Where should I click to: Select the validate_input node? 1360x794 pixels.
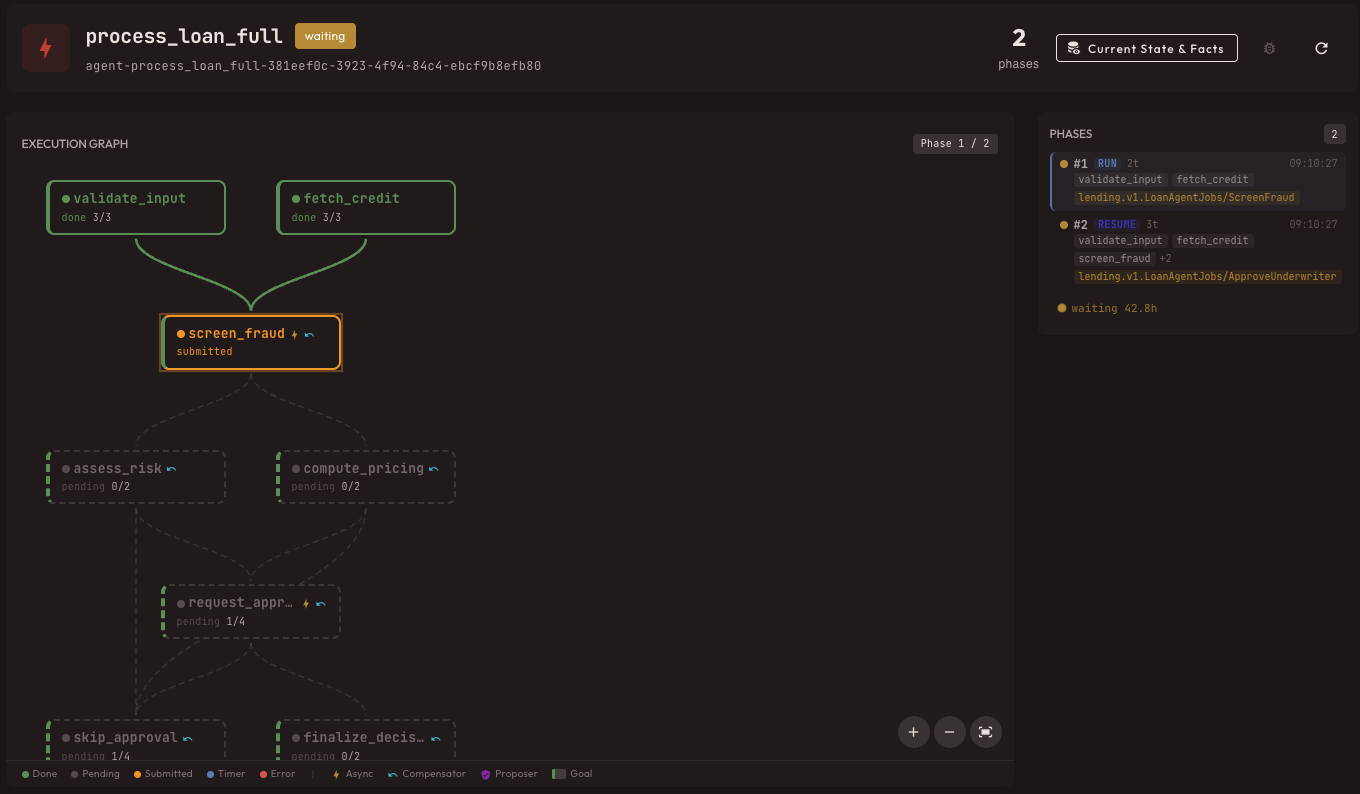tap(136, 207)
